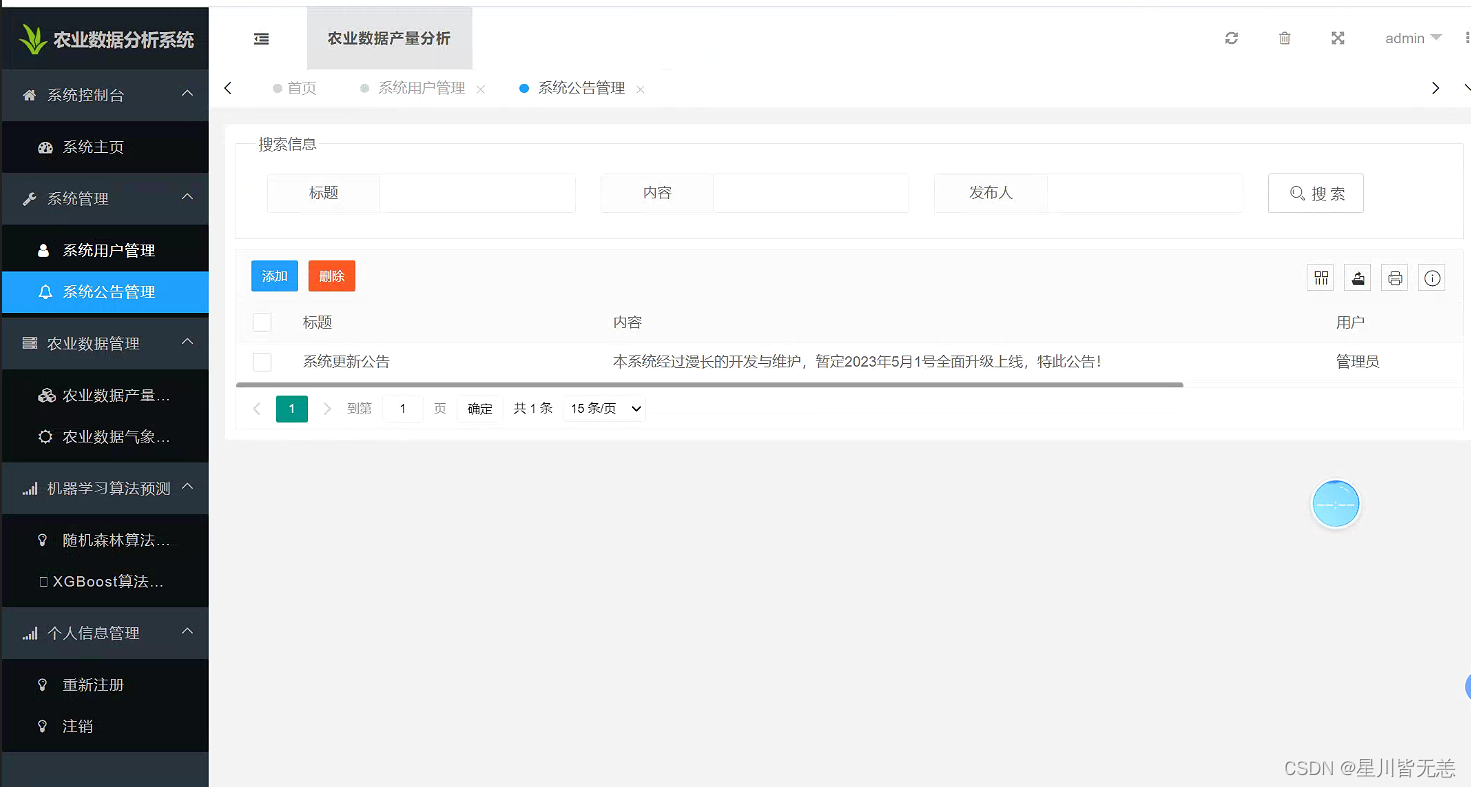This screenshot has width=1471, height=787.
Task: Click the trash icon near admin
Action: click(1284, 37)
